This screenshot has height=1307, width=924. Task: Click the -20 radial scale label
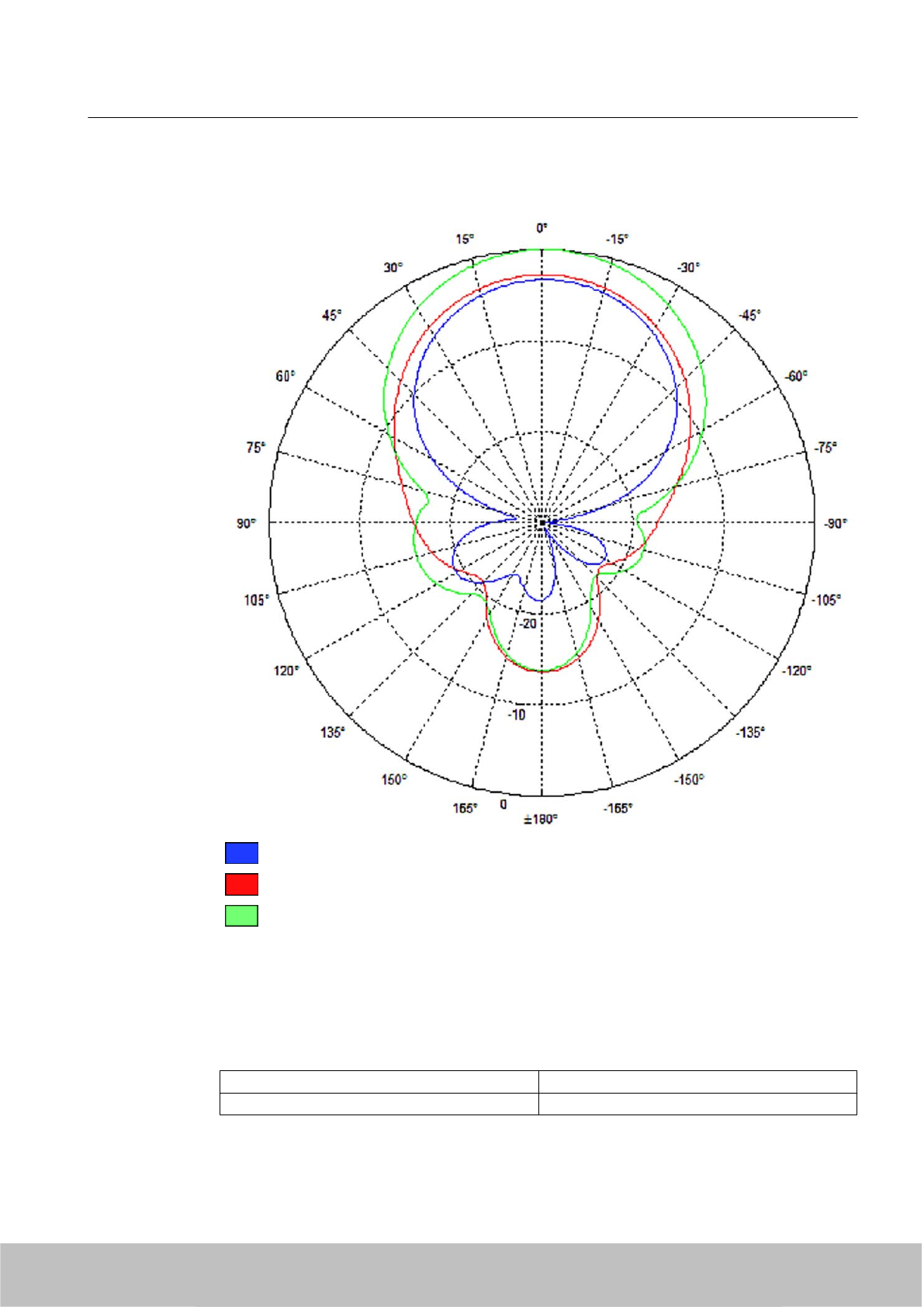[528, 623]
